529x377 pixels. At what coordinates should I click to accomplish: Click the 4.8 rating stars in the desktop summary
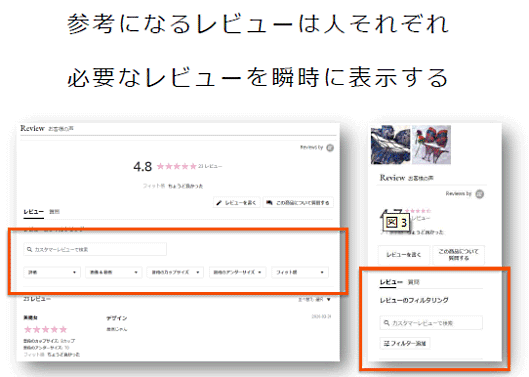[176, 166]
